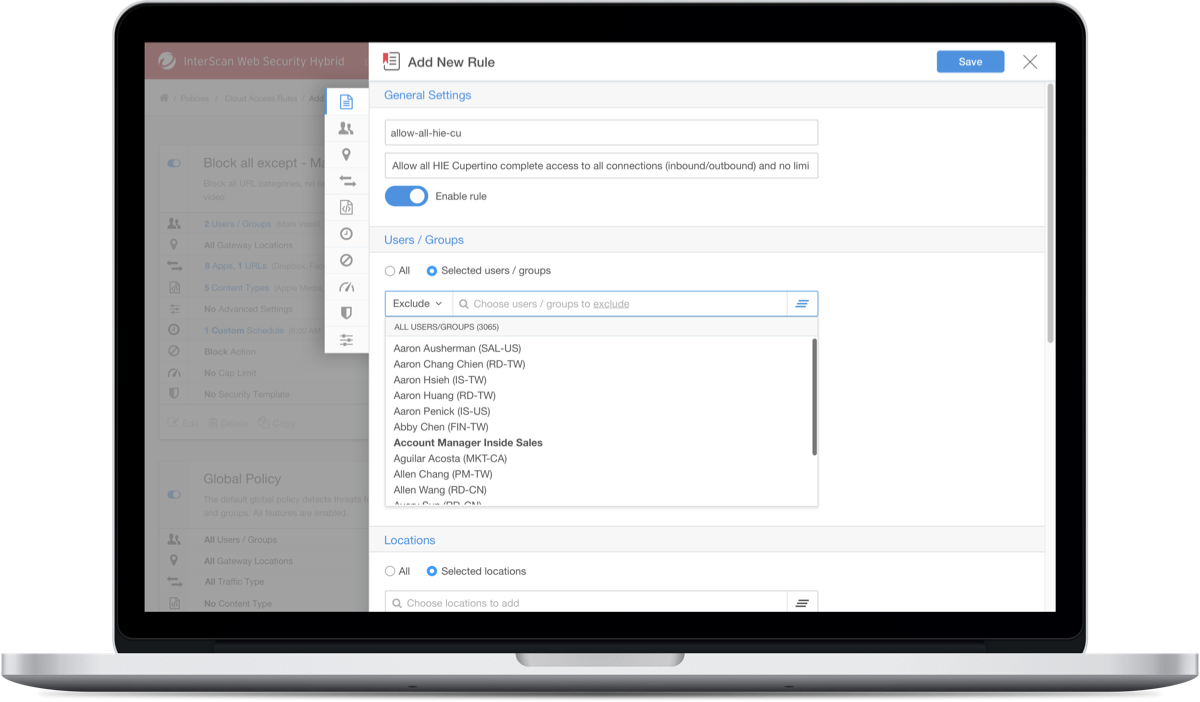The height and width of the screenshot is (702, 1200).
Task: Click users icon in Global Policy card
Action: coord(174,539)
